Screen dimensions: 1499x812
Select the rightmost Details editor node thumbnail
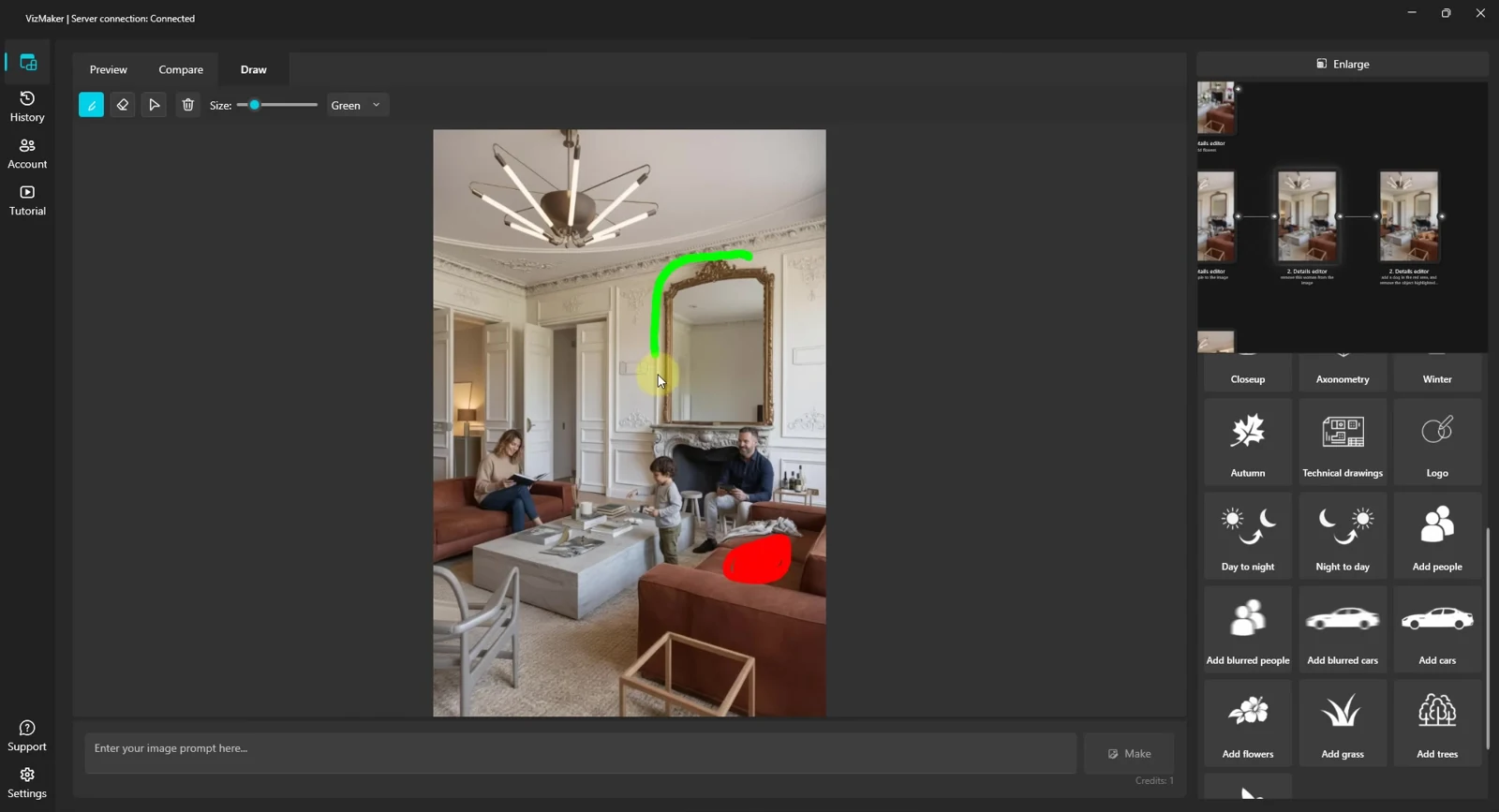coord(1409,216)
